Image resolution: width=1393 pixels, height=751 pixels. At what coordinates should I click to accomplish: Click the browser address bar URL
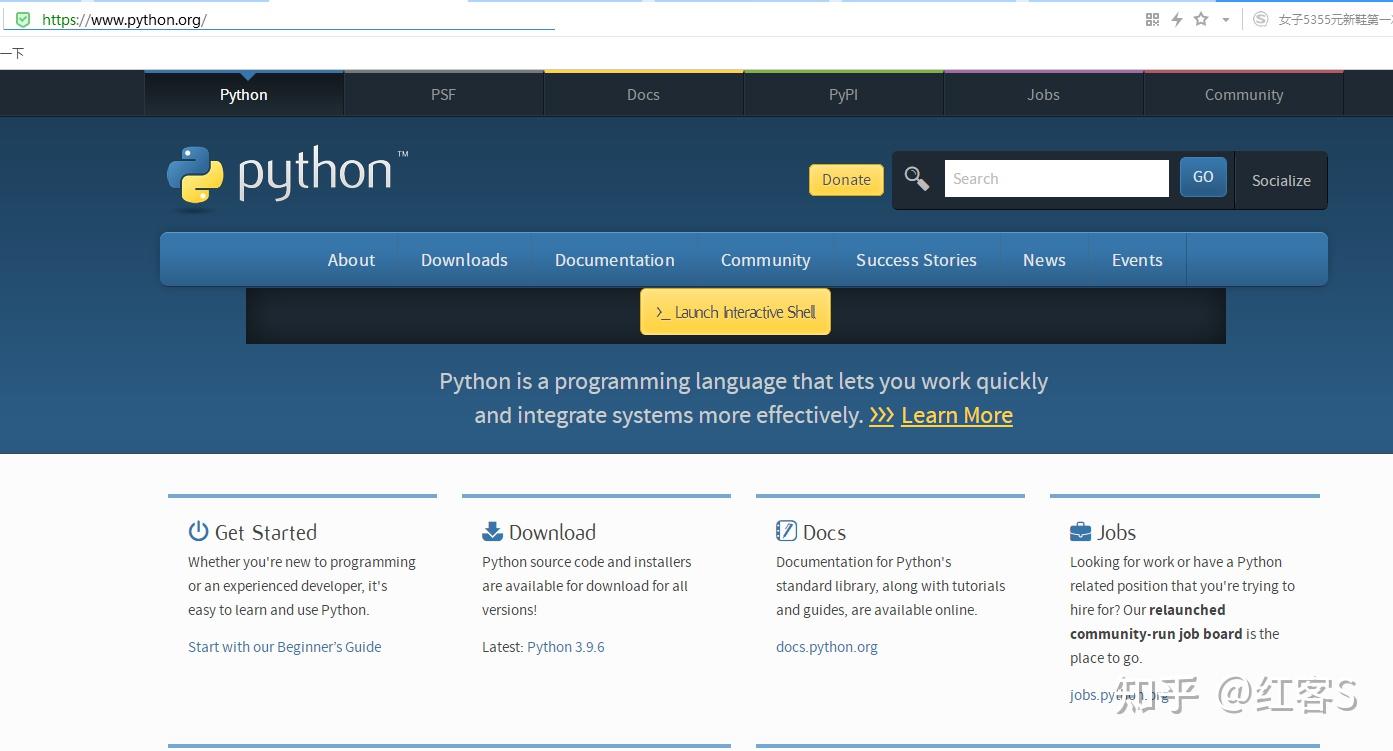[x=124, y=19]
